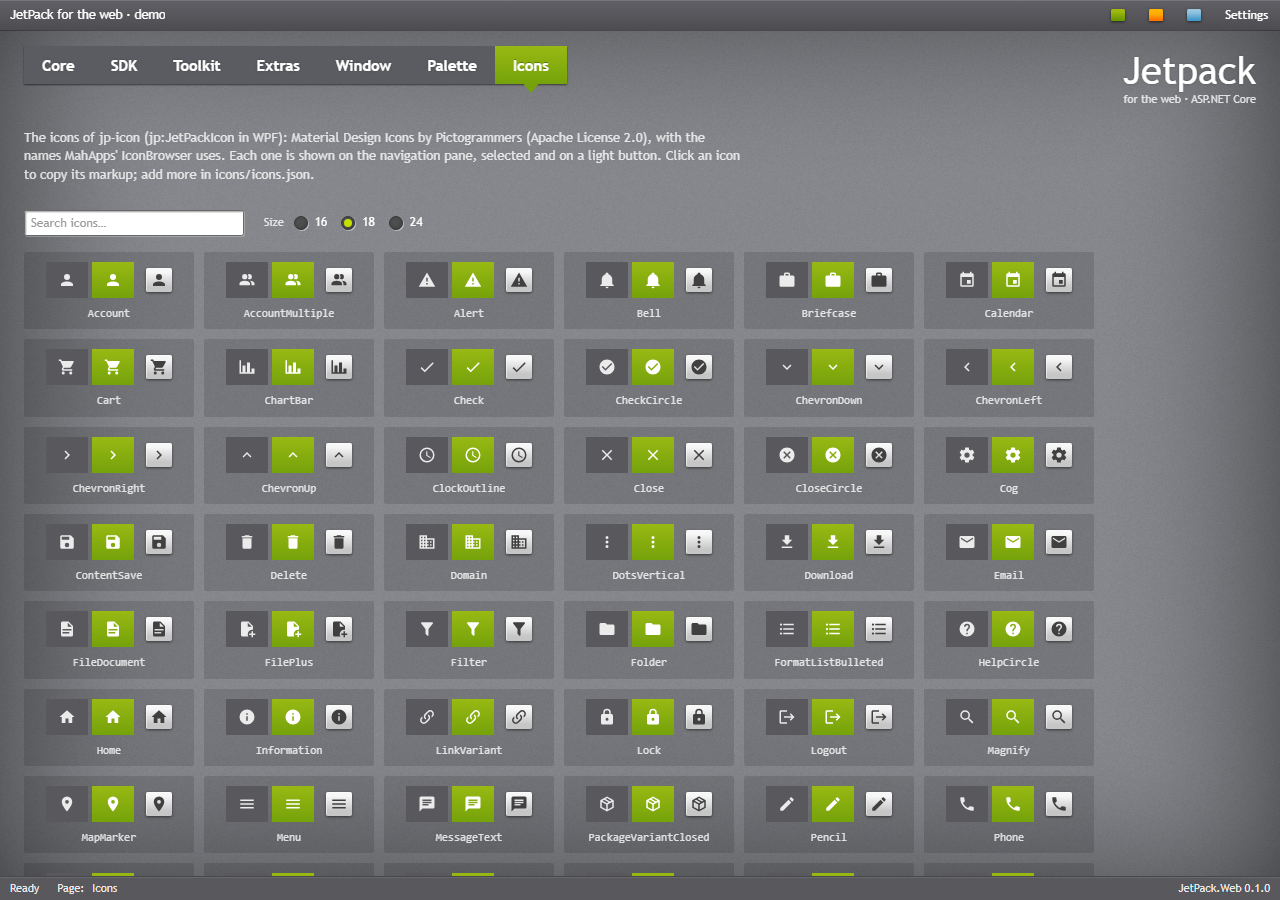Click the dark Delete trash icon
The width and height of the screenshot is (1280, 900).
point(247,542)
